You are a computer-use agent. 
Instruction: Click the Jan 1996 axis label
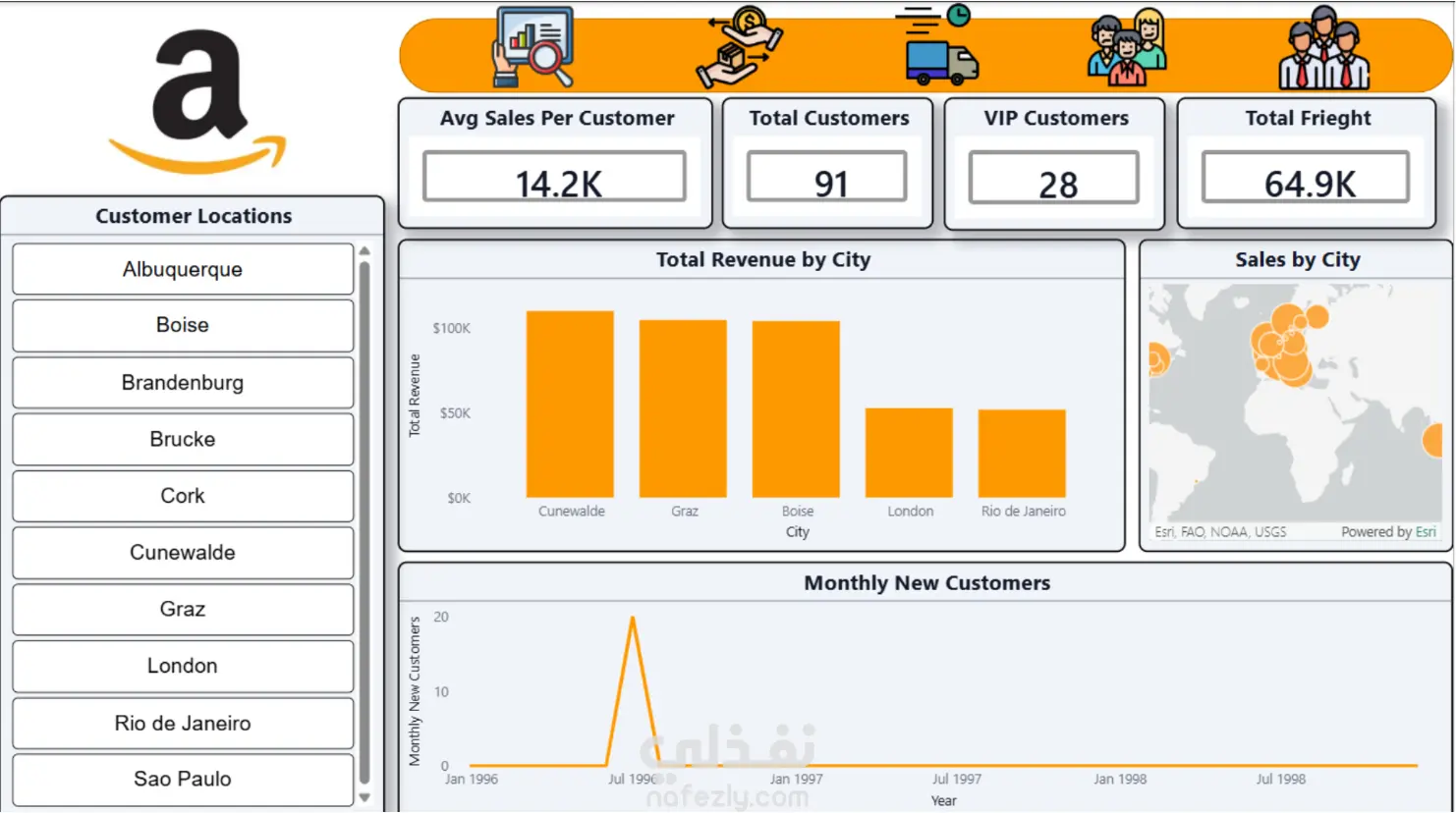472,780
